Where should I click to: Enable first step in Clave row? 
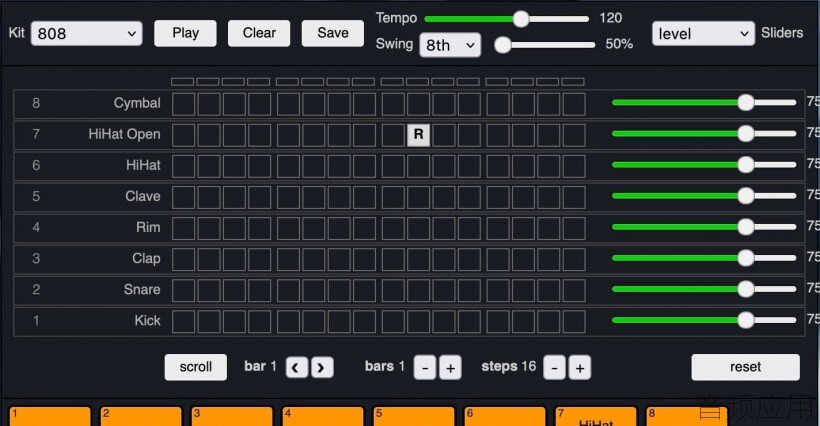(x=184, y=197)
